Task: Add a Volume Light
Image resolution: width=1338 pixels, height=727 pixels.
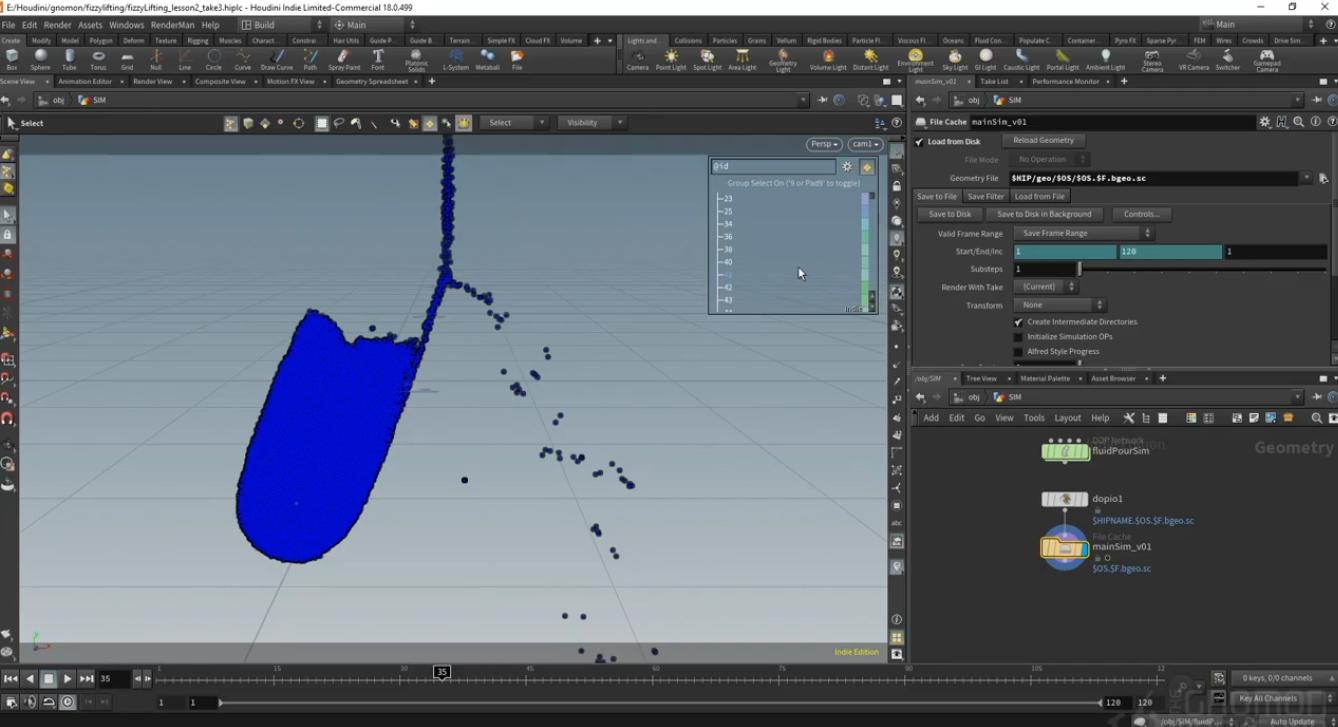Action: 828,60
